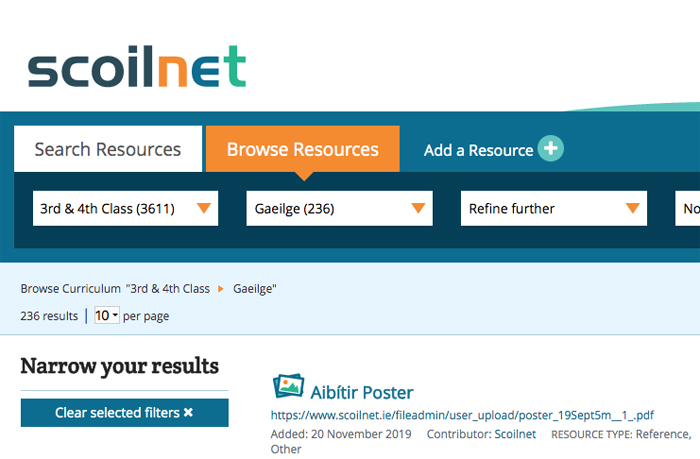The width and height of the screenshot is (700, 459).
Task: Click the "236 results" count text
Action: [49, 316]
